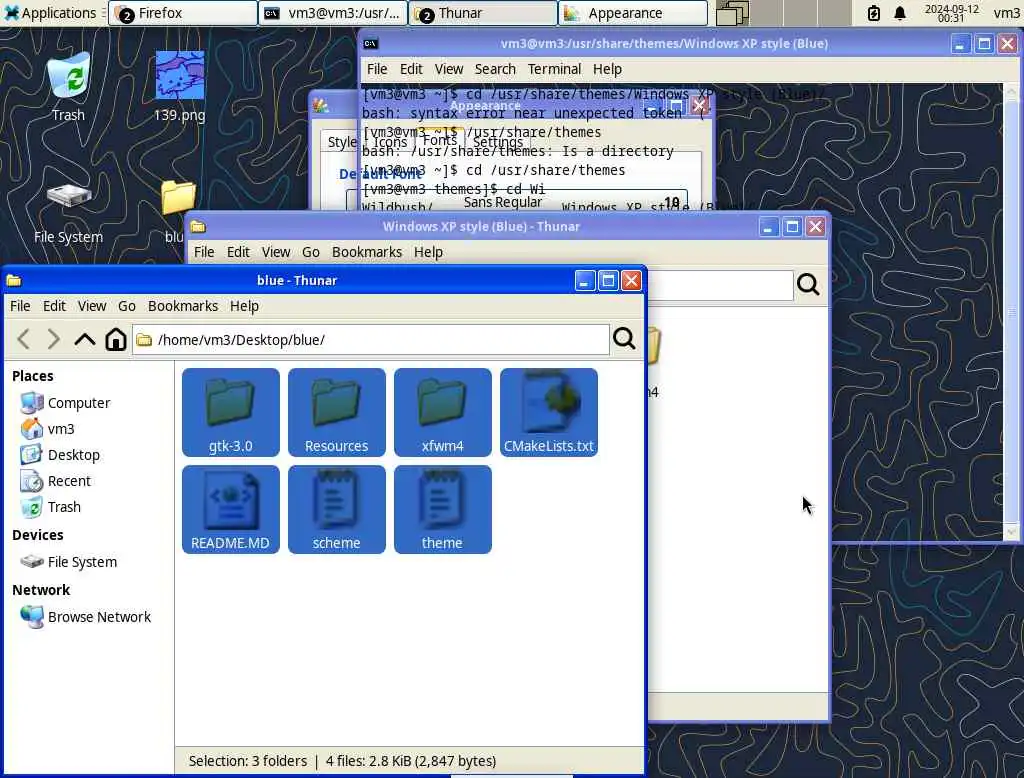Click Windows XP style Thunar title bar
This screenshot has height=778, width=1024.
(x=481, y=227)
